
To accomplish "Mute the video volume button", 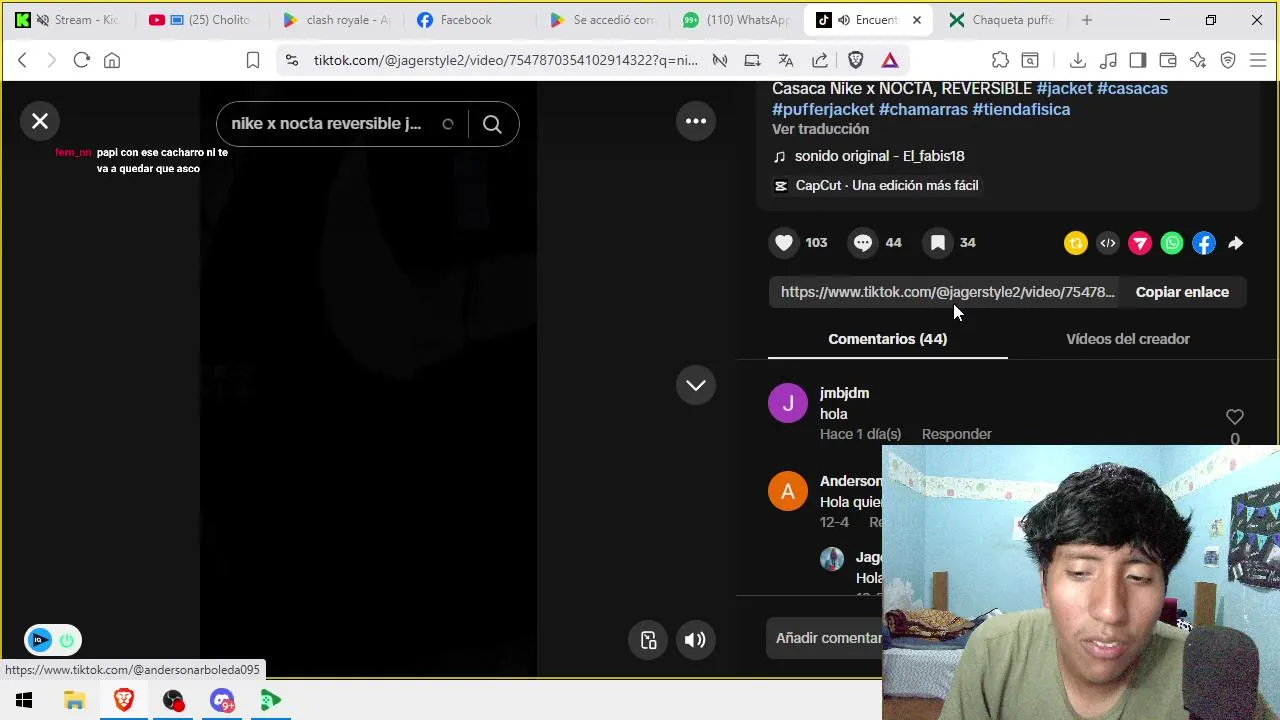I will [x=695, y=640].
